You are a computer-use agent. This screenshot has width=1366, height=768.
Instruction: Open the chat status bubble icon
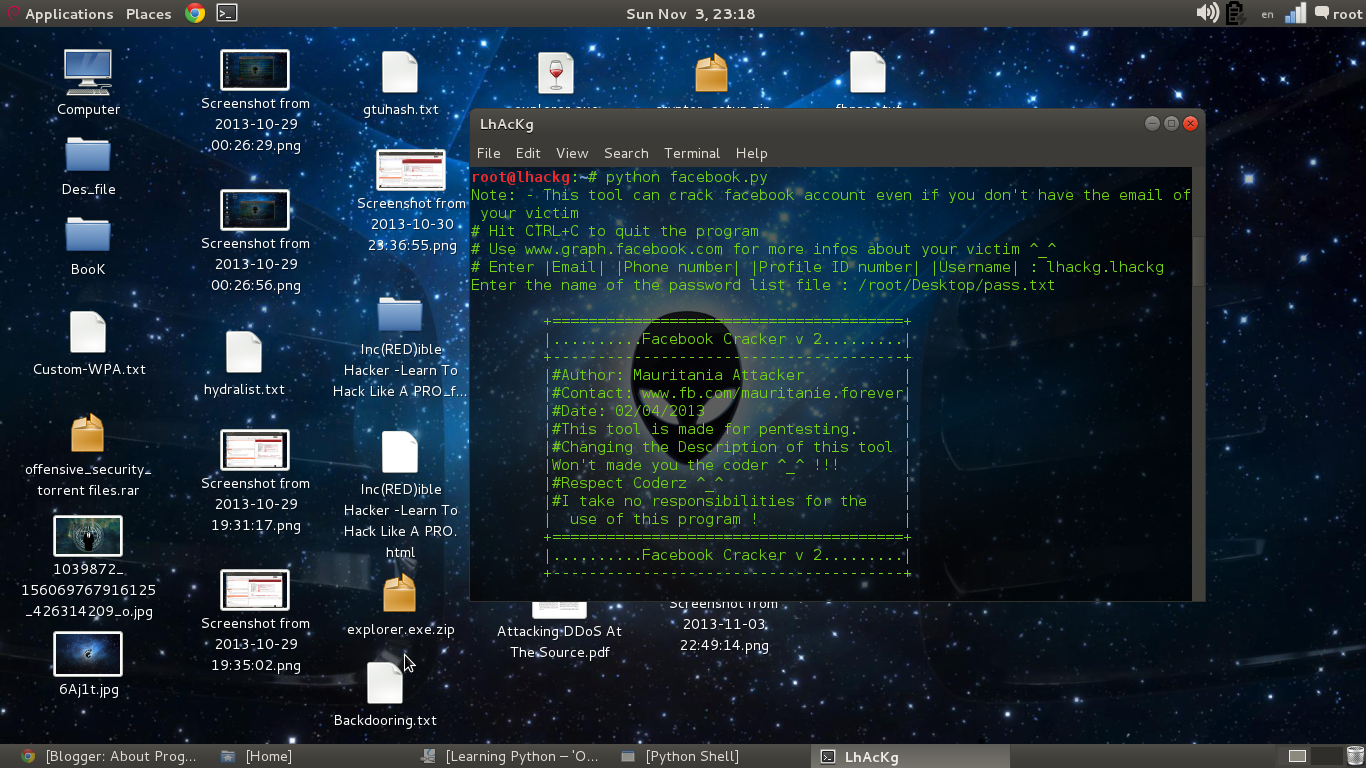1322,13
